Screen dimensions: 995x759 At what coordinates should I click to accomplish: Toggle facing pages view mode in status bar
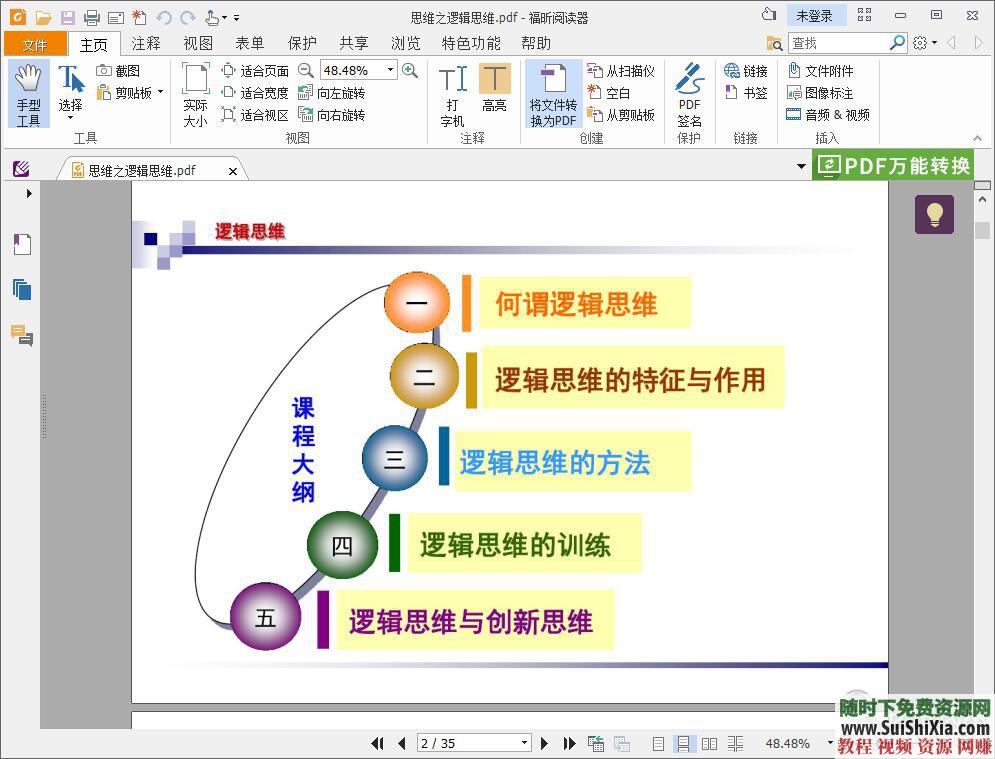(709, 743)
